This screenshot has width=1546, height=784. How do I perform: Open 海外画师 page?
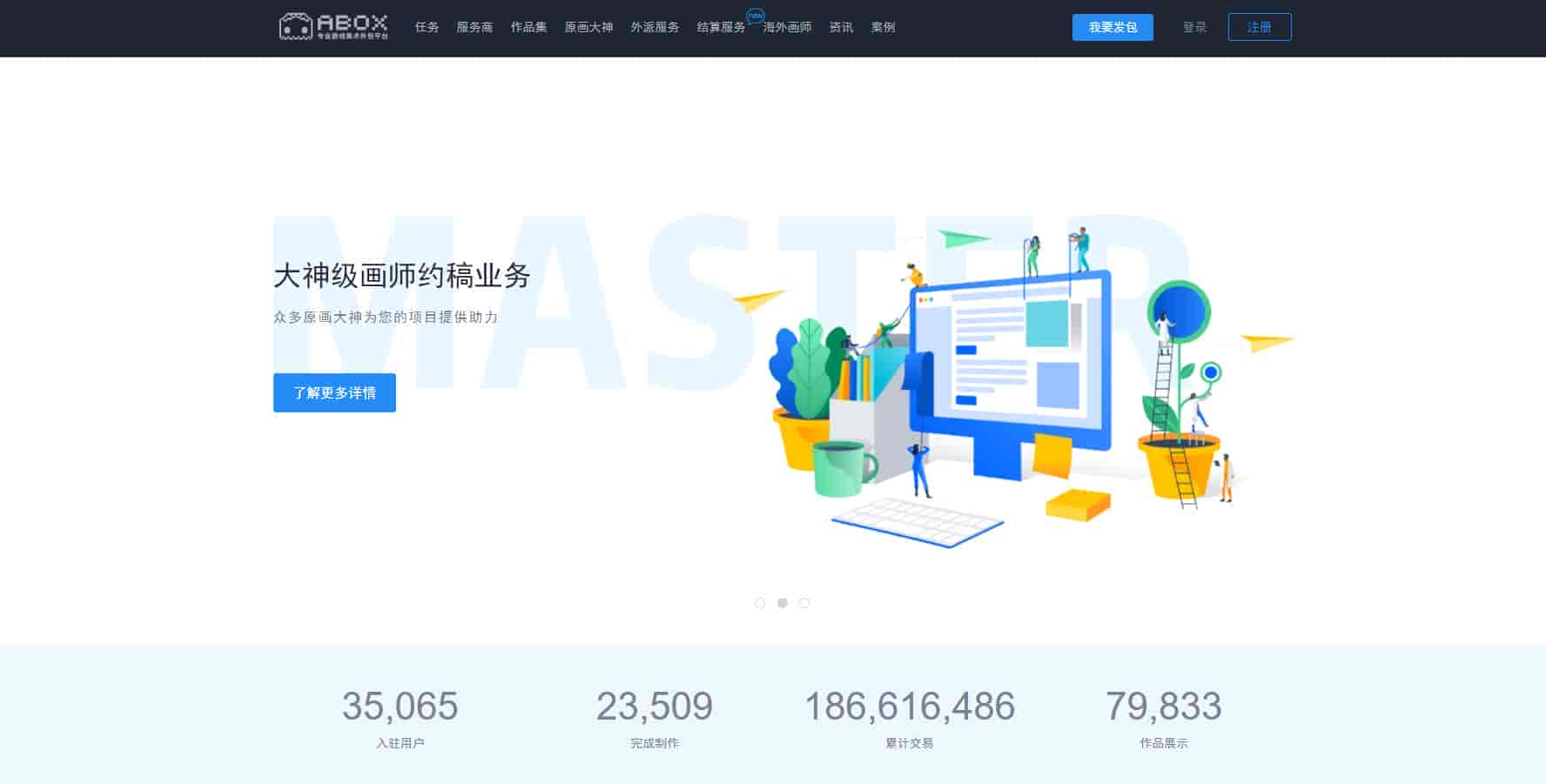(787, 27)
